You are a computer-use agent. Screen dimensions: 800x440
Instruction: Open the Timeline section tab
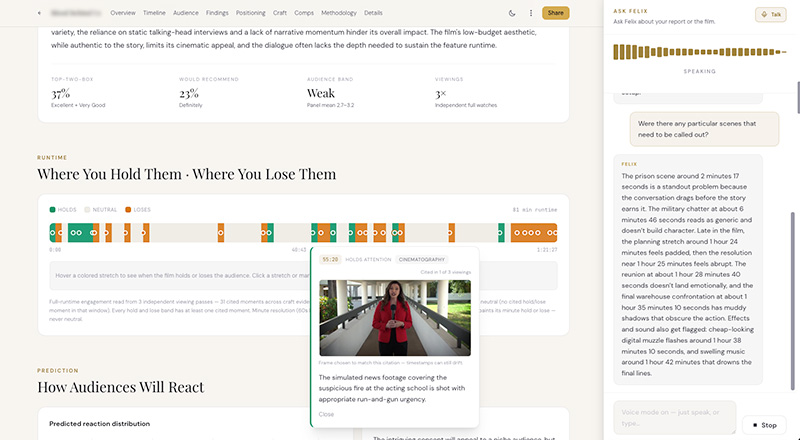tap(154, 13)
